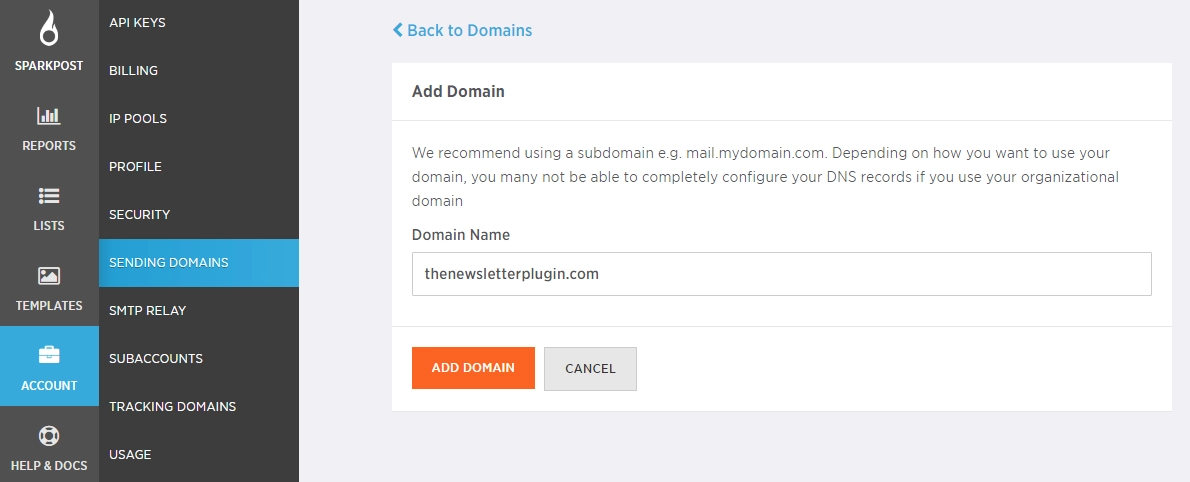Open Help & Docs lifebuoy icon

[x=49, y=436]
